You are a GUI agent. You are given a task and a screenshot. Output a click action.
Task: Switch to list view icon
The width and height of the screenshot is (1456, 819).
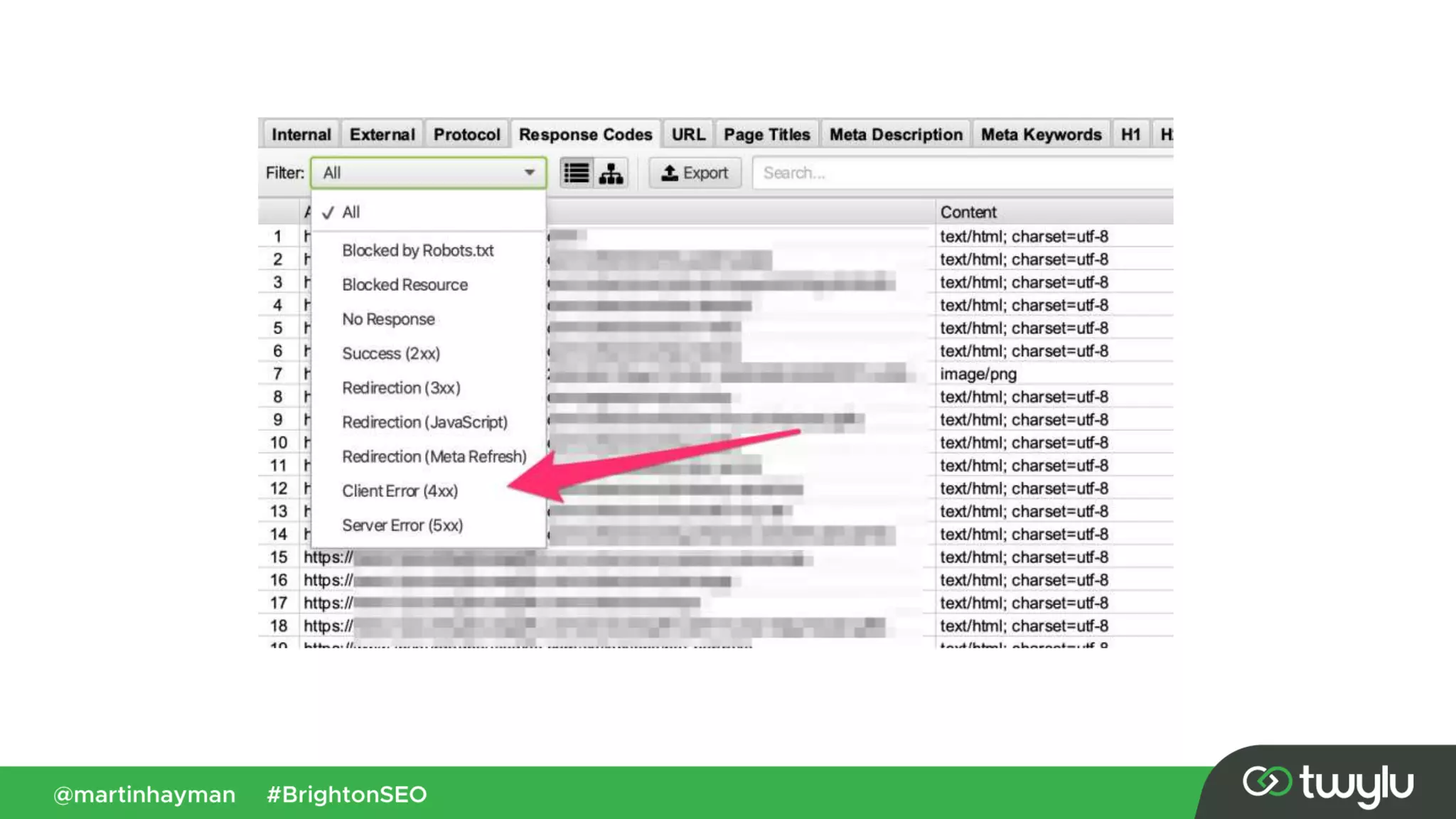tap(576, 173)
